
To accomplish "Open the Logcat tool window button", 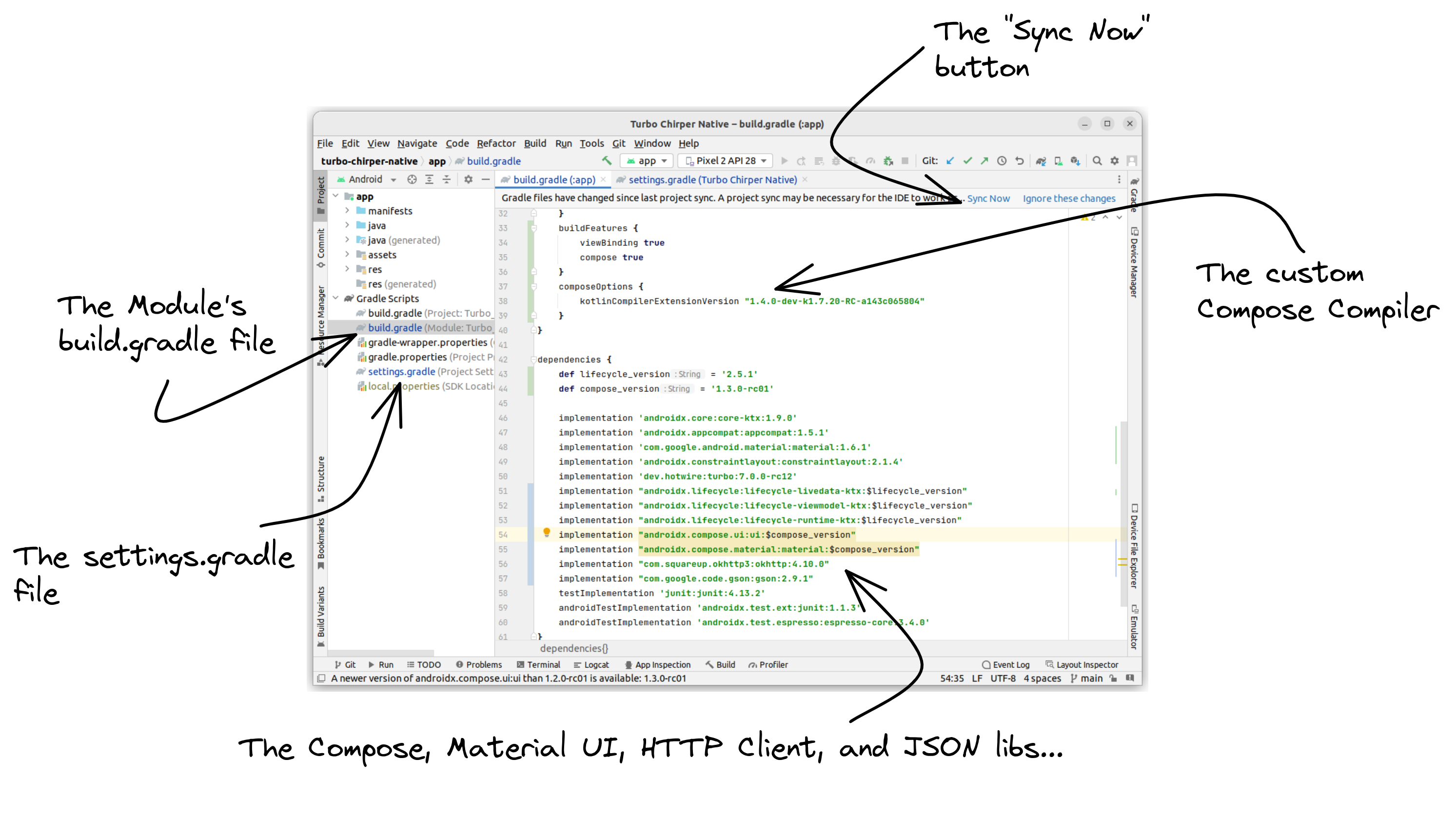I will [x=591, y=664].
